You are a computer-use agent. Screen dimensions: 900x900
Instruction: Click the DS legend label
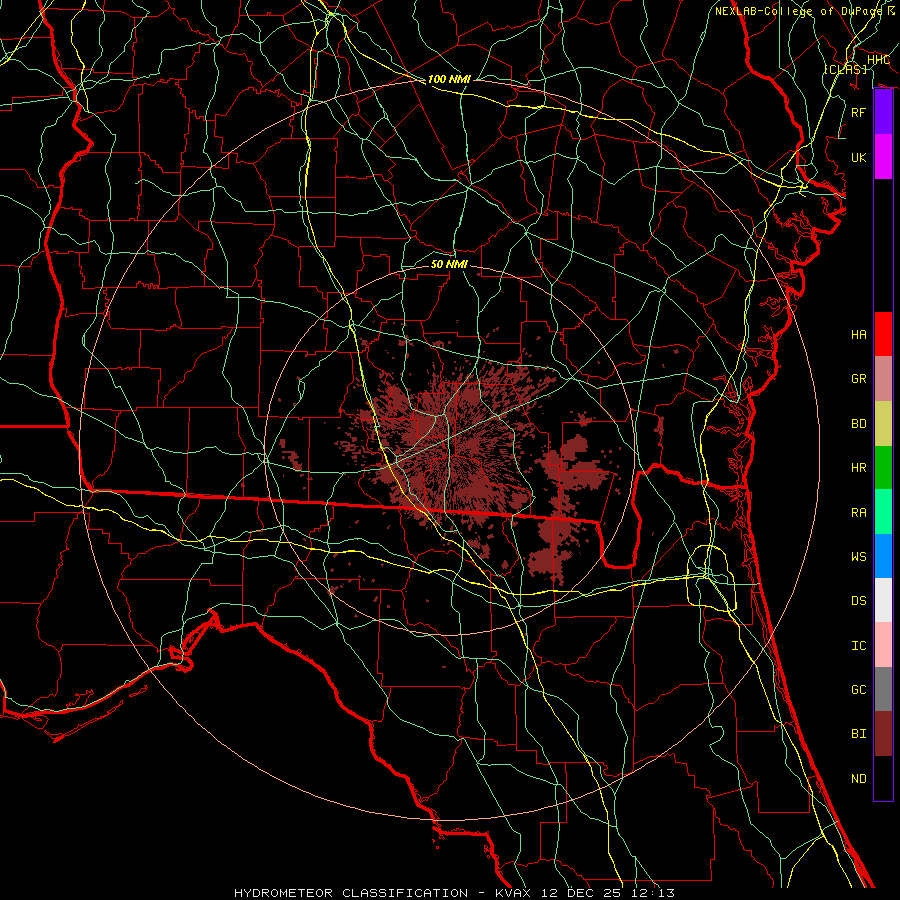pyautogui.click(x=859, y=601)
